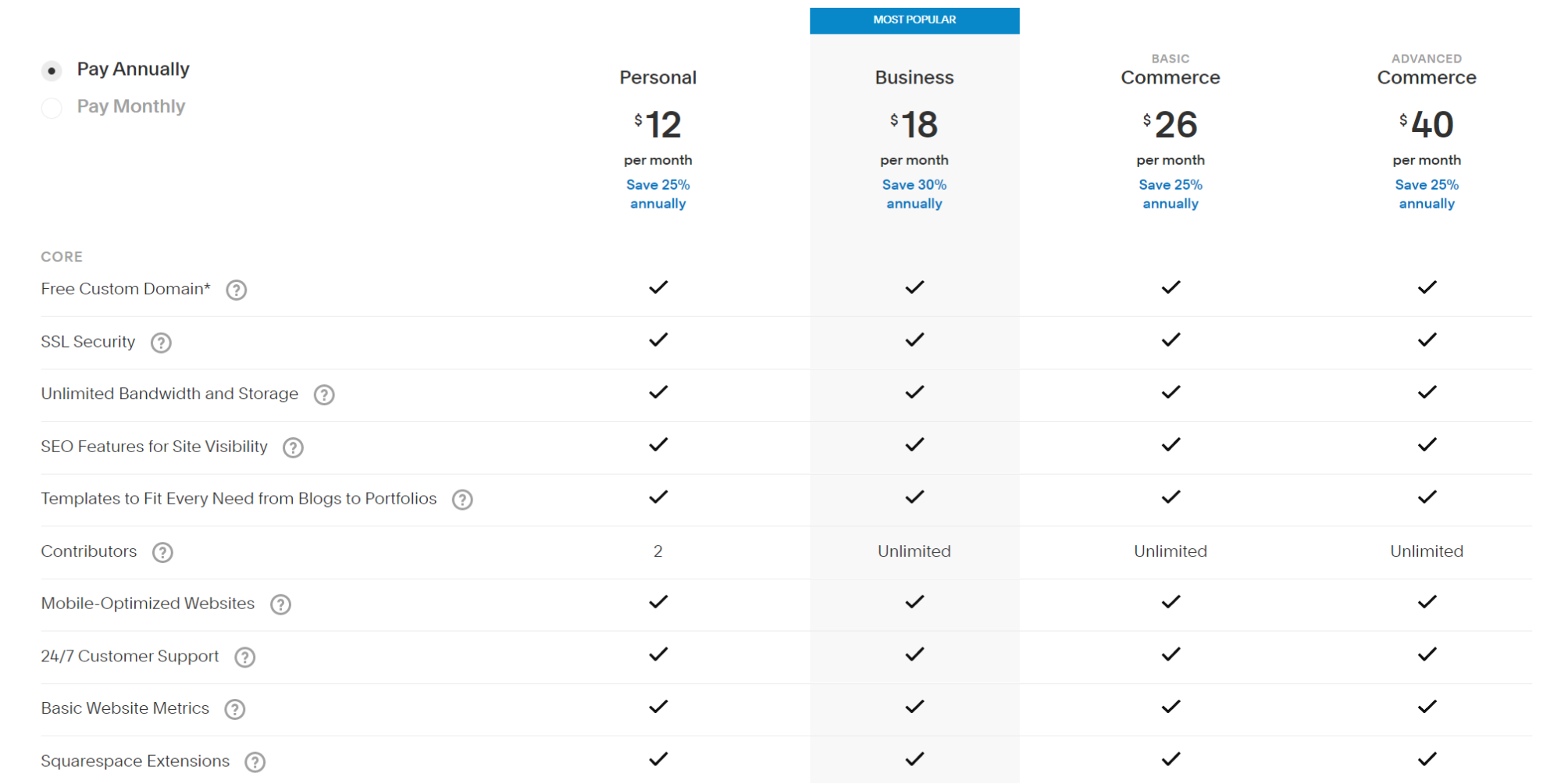Click the SSL Security question mark icon
Viewport: 1561px width, 784px height.
161,343
